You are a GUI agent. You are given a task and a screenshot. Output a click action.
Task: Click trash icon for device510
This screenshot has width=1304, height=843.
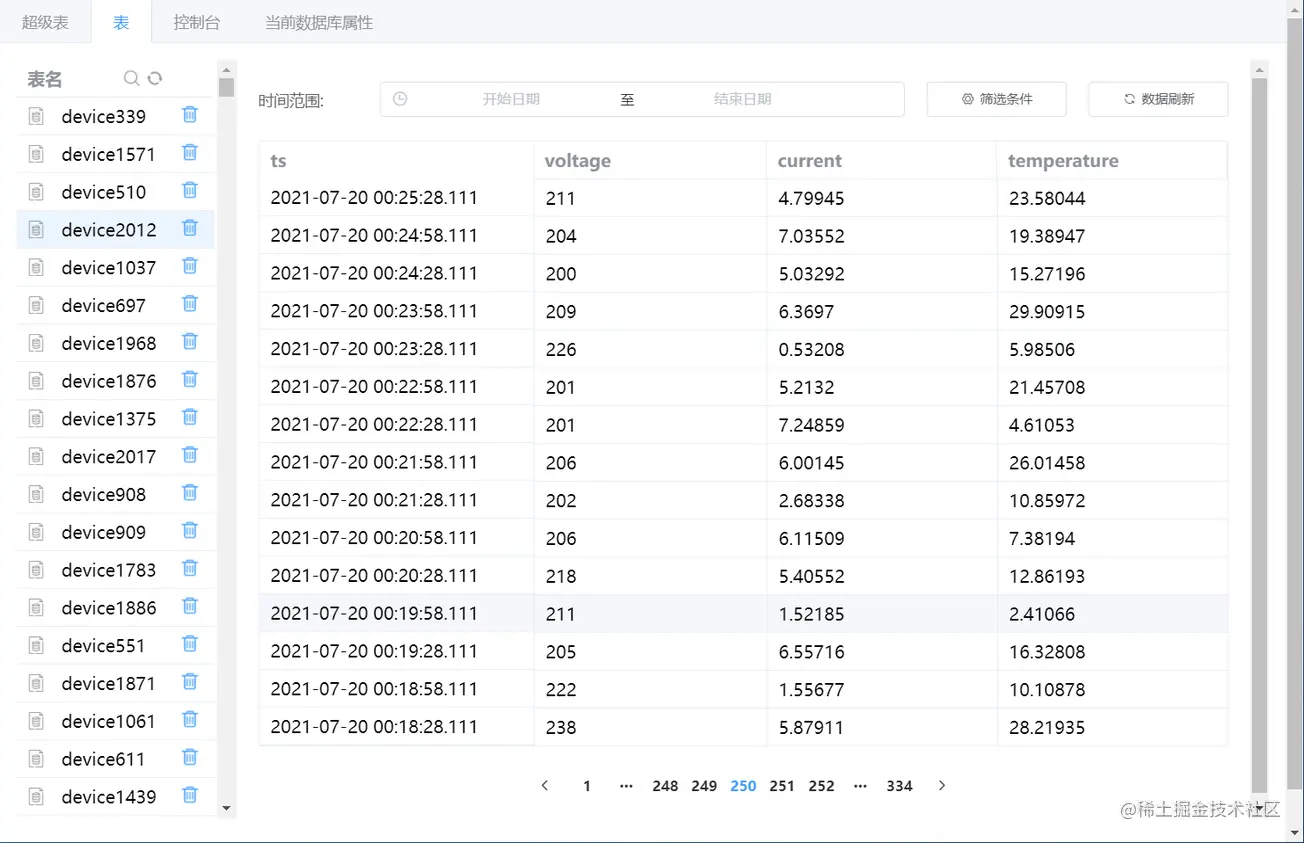(x=190, y=190)
